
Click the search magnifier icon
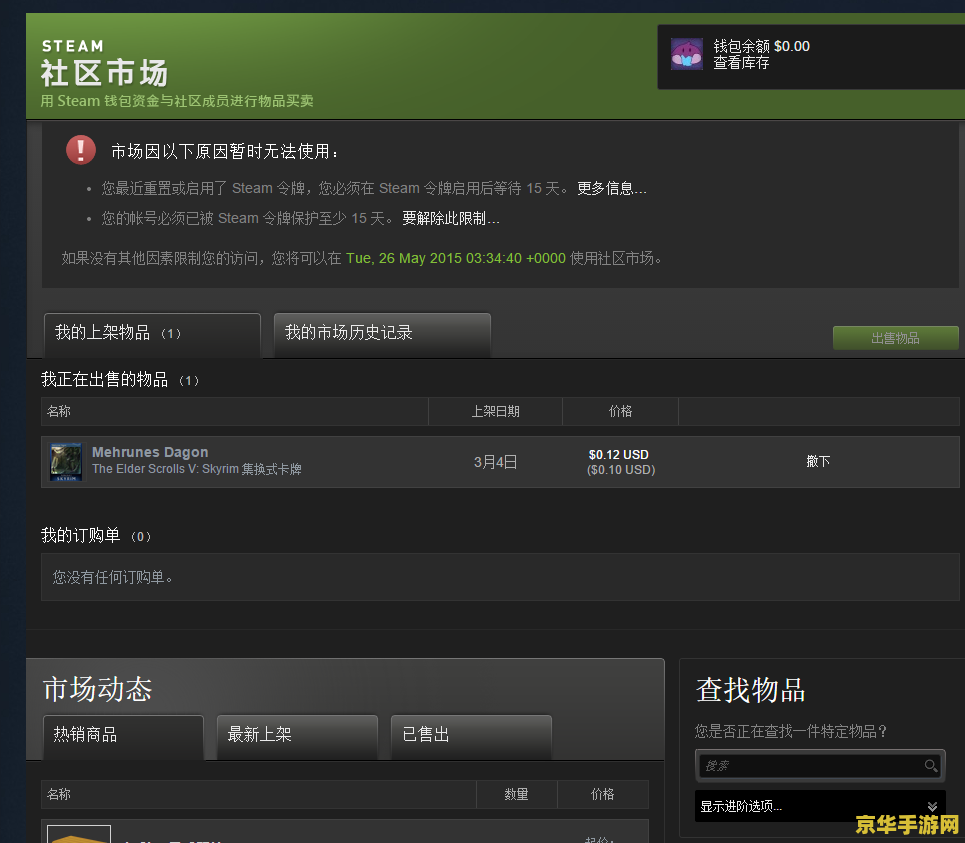(x=931, y=765)
